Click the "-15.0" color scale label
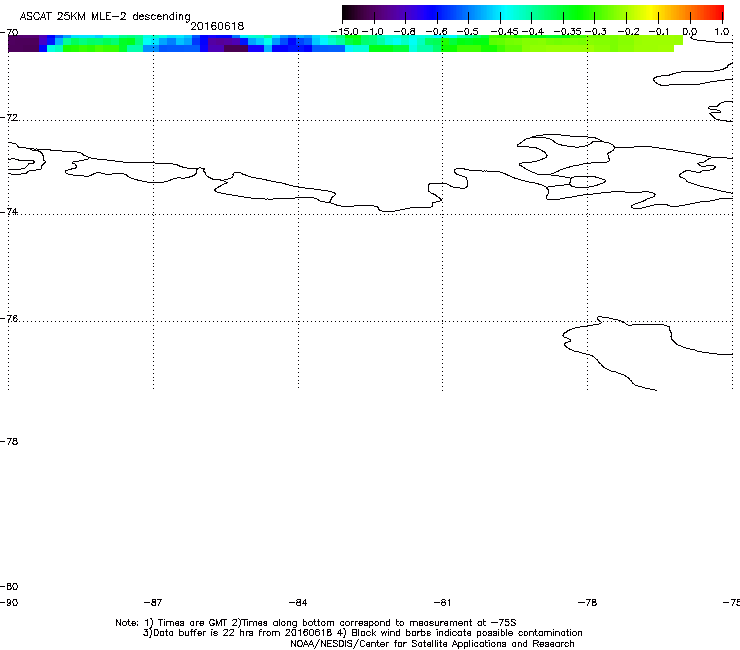This screenshot has width=740, height=650. (344, 32)
